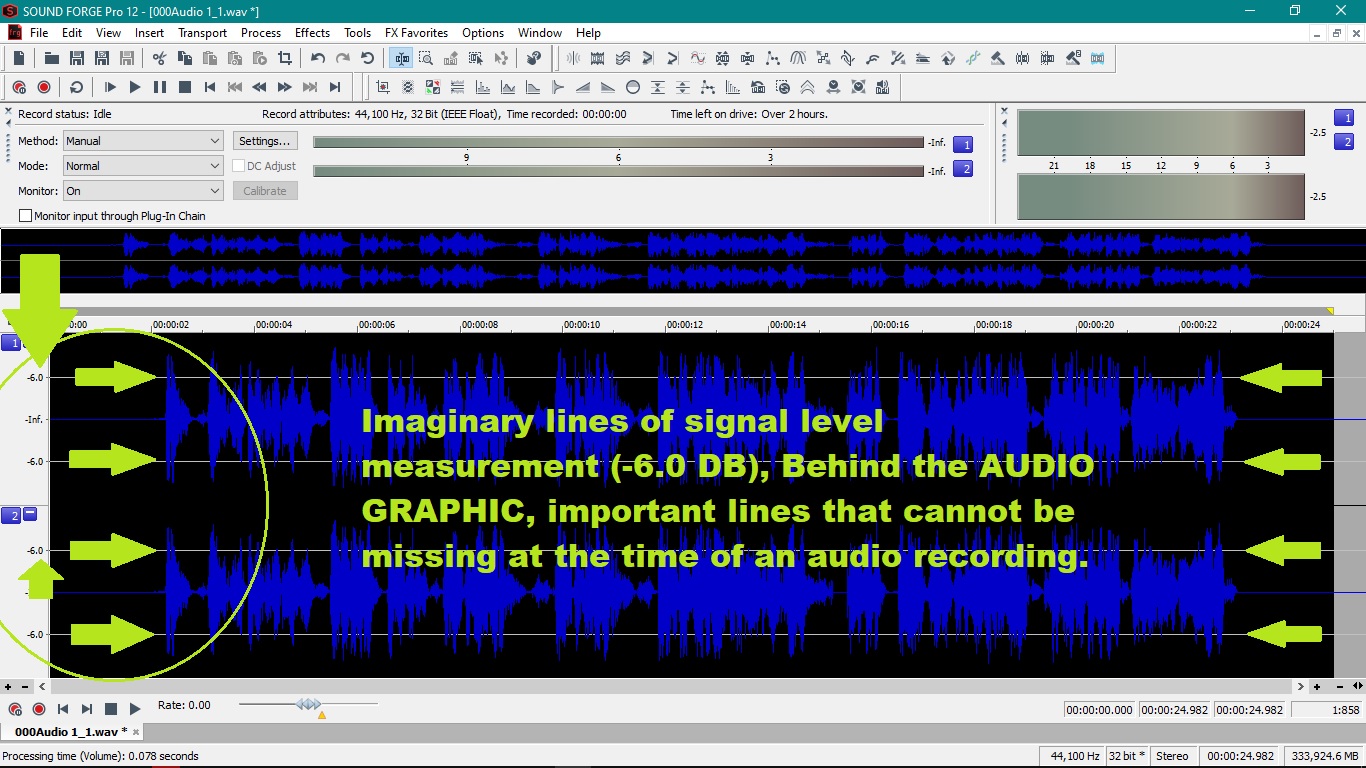Image resolution: width=1366 pixels, height=768 pixels.
Task: Enable Monitor input through Plug-In Chain
Action: 26,216
